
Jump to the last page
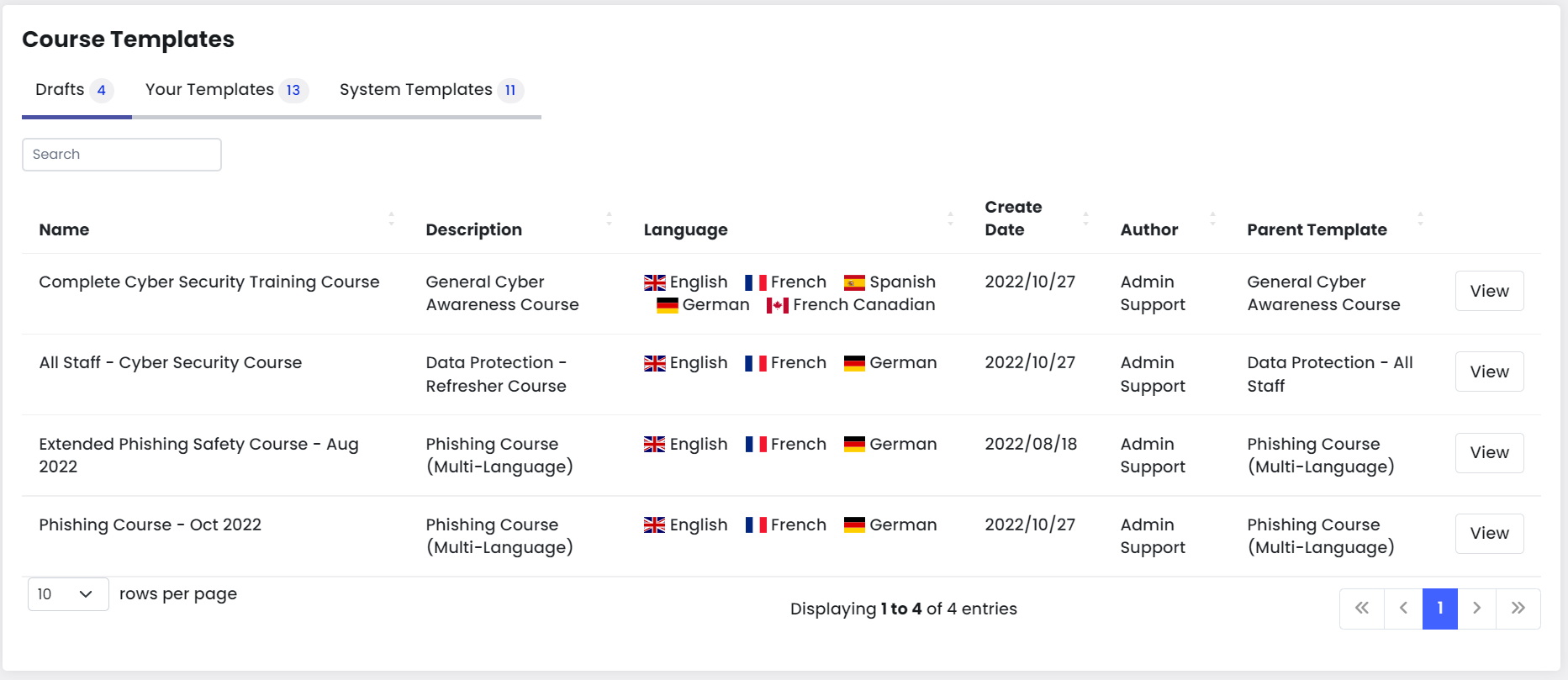(x=1518, y=609)
